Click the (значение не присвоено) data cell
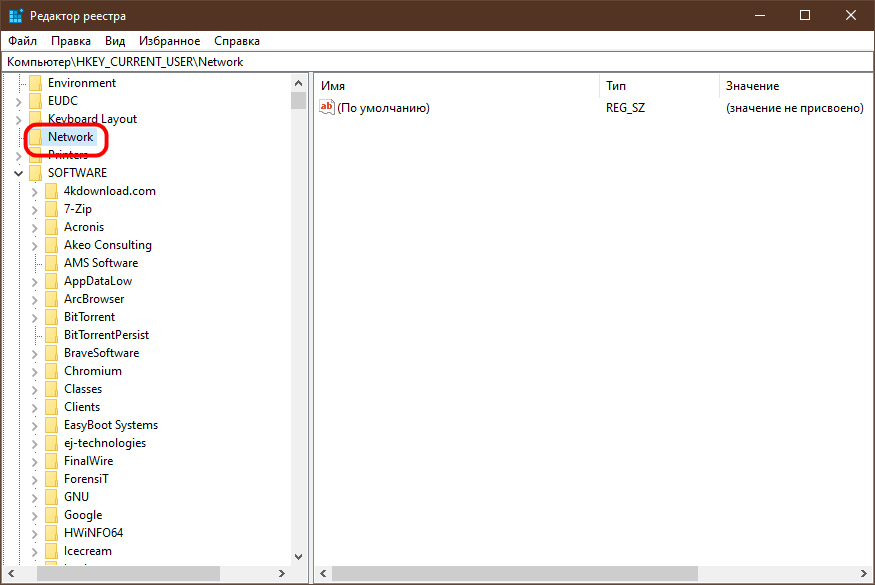 pos(795,108)
